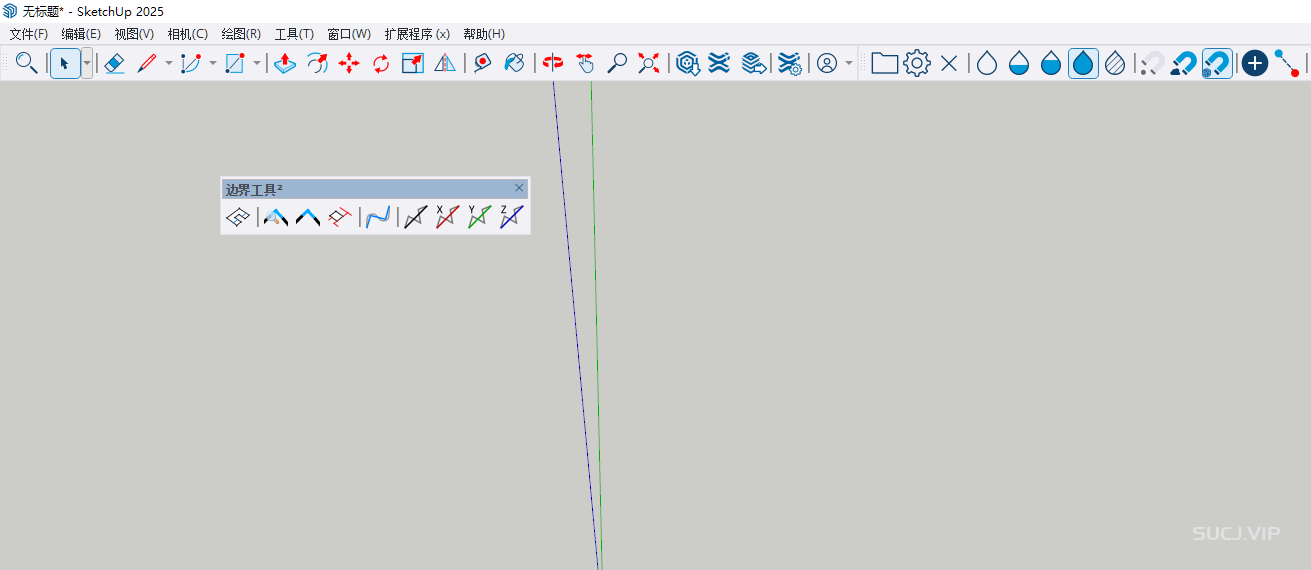1311x570 pixels.
Task: Click the Zoom Extents tool
Action: (x=649, y=63)
